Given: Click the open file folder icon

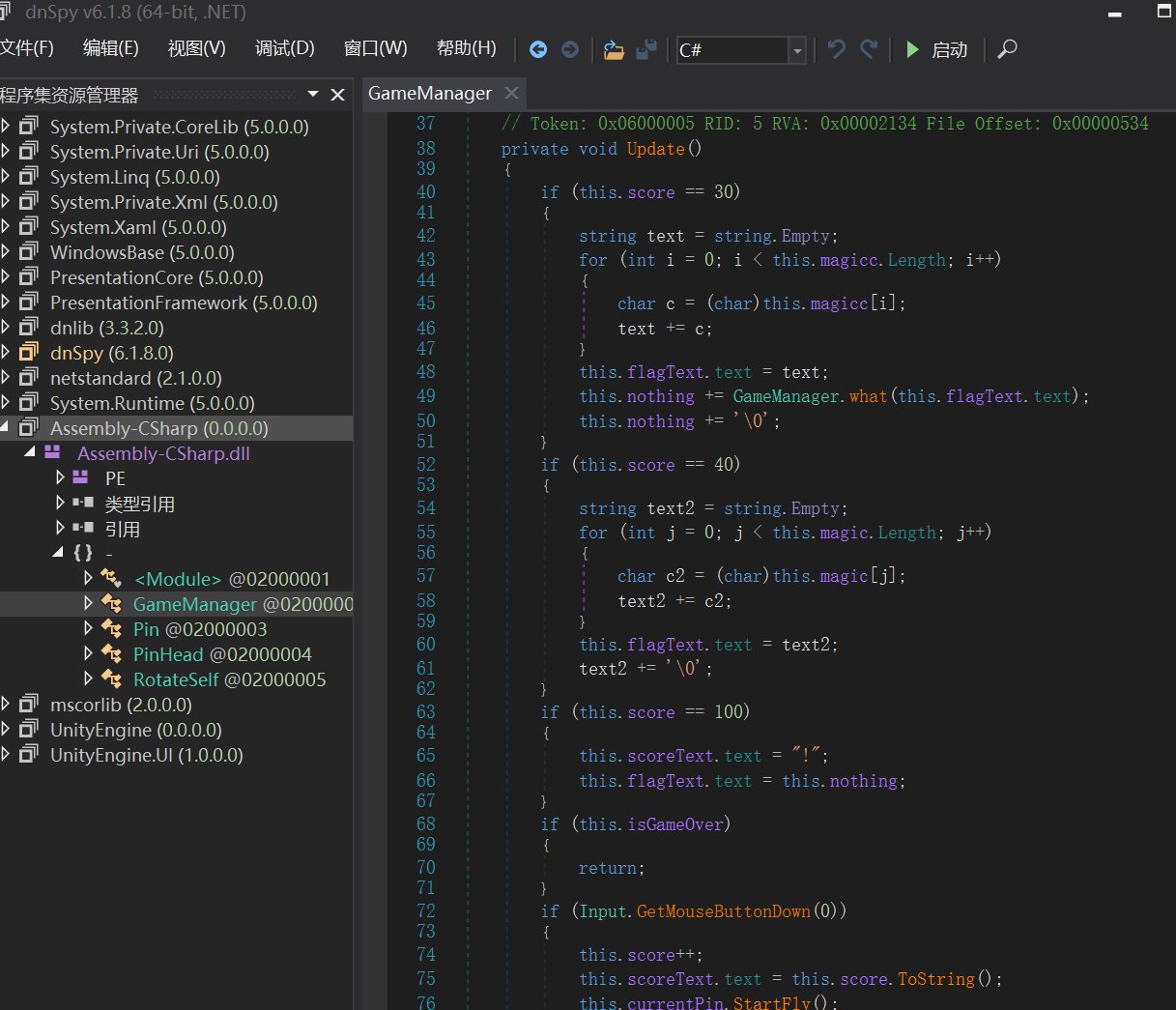Looking at the screenshot, I should tap(614, 49).
